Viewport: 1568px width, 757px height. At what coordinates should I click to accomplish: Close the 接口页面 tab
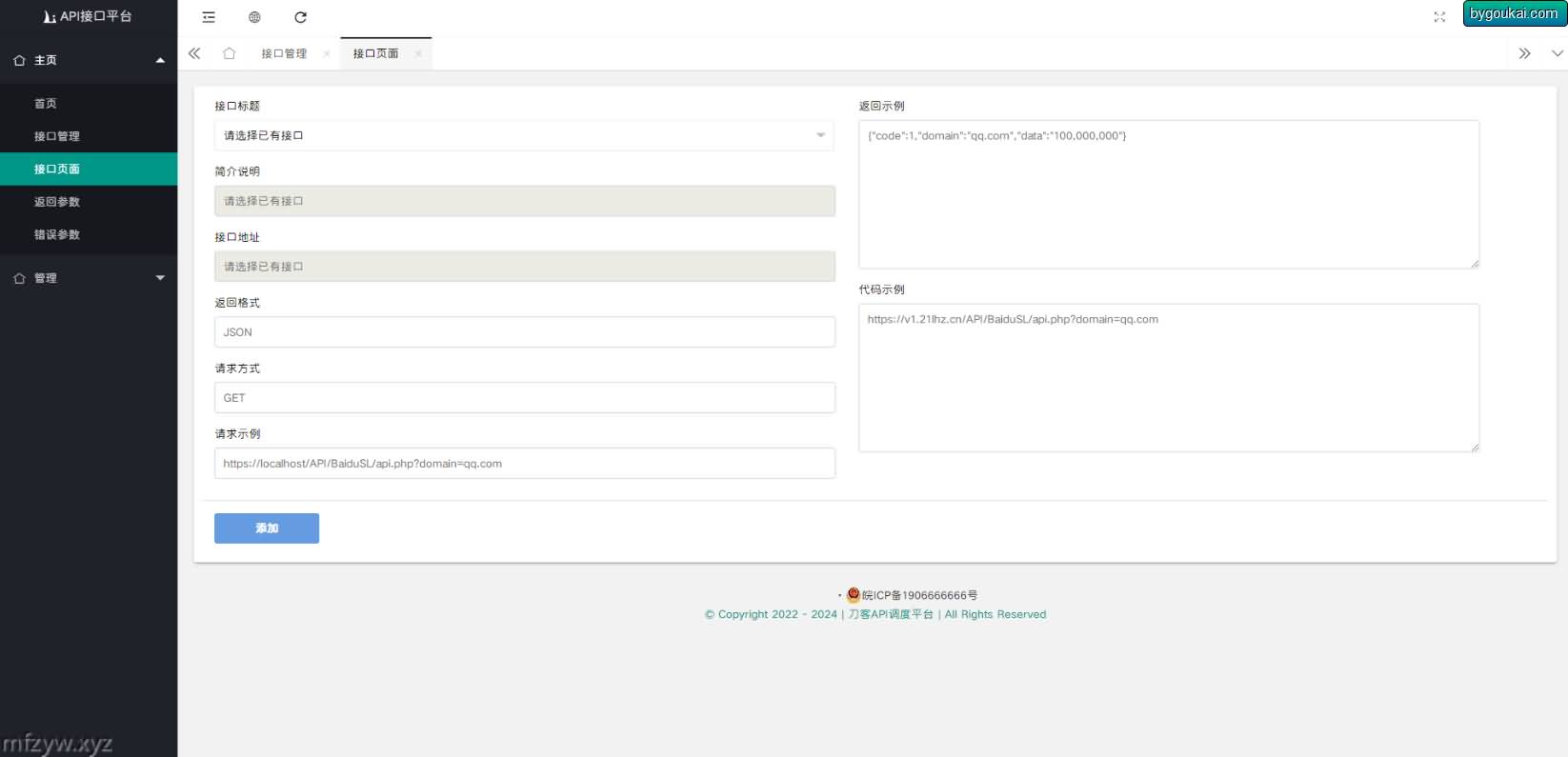coord(418,54)
